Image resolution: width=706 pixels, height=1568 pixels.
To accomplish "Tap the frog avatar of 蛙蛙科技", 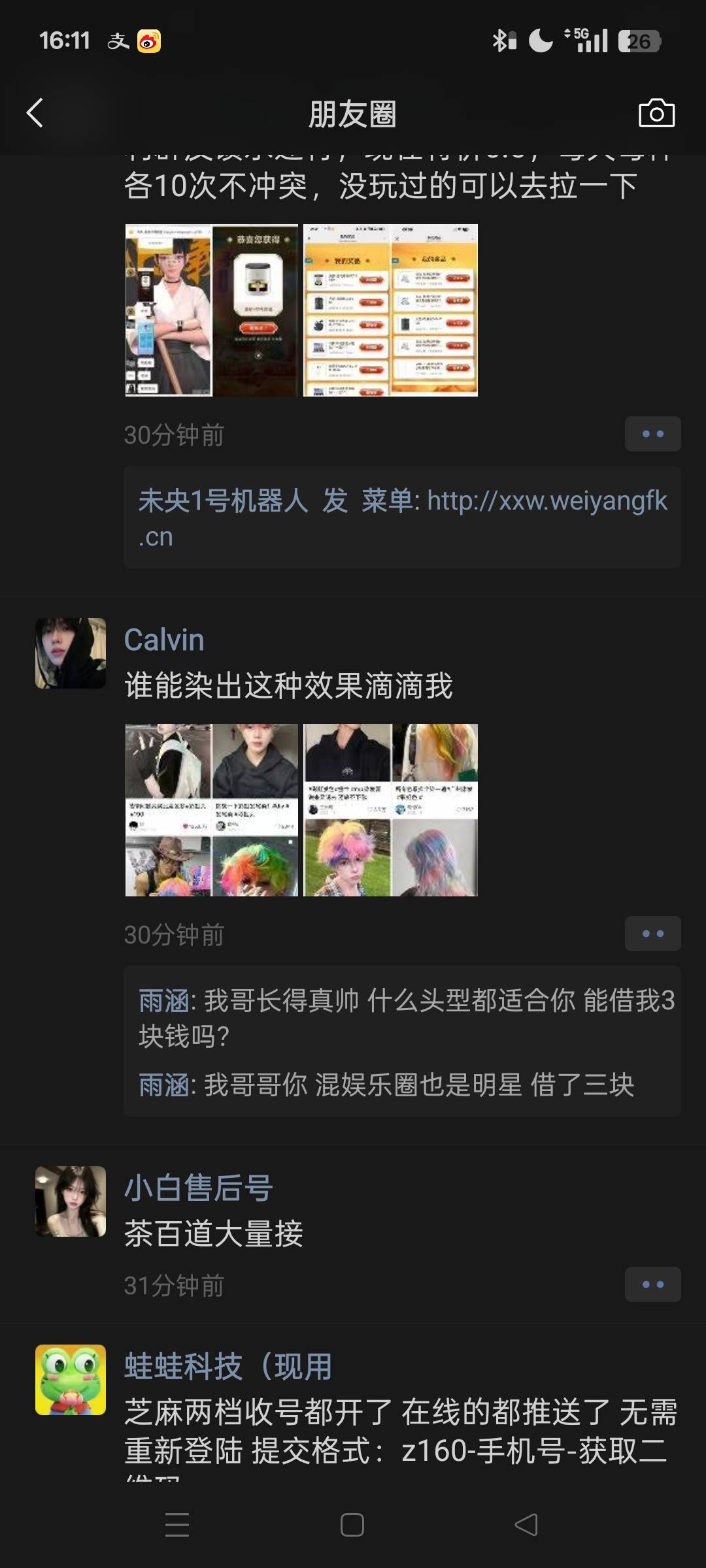I will pos(71,1379).
